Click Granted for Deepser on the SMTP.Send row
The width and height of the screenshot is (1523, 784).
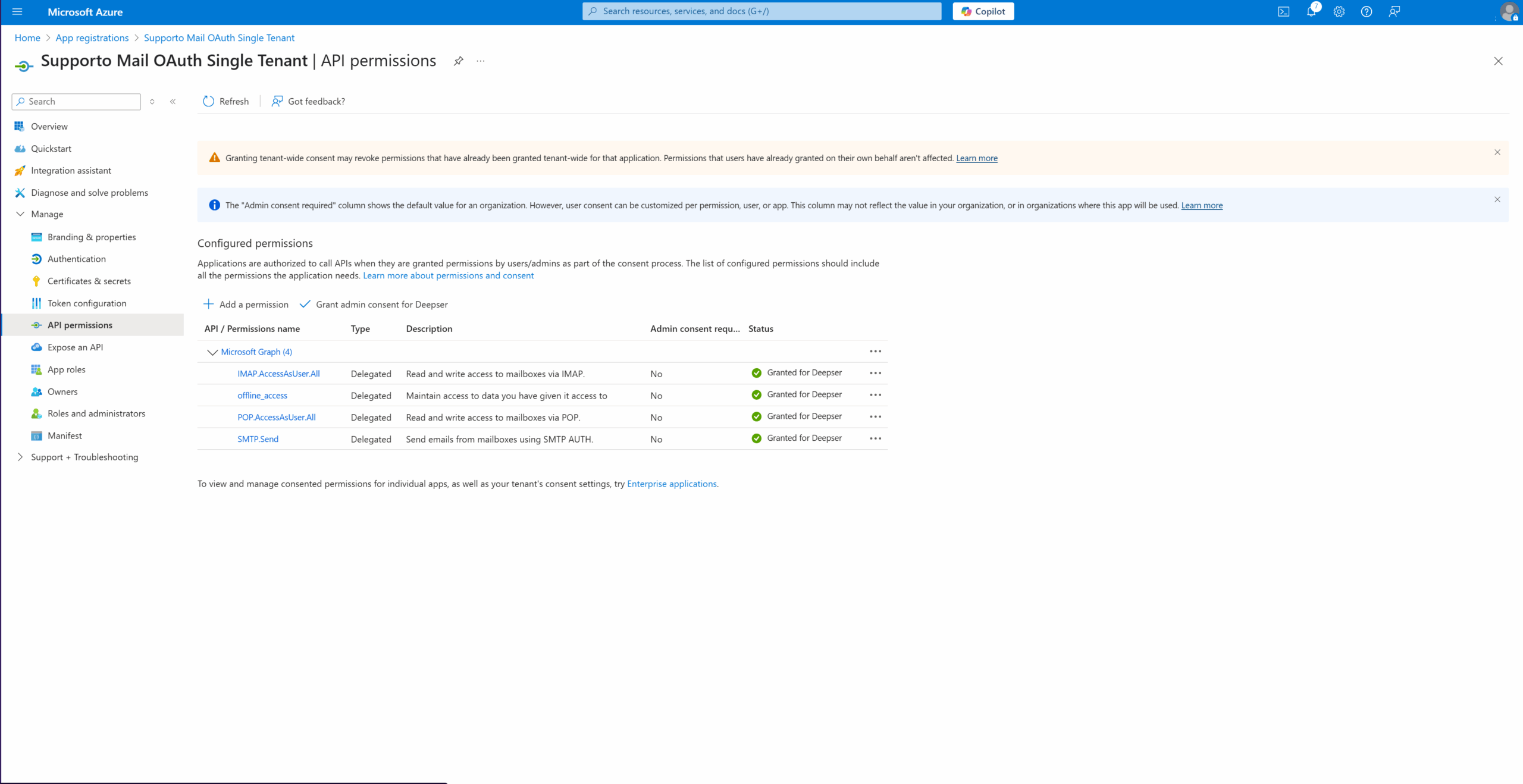click(x=804, y=438)
